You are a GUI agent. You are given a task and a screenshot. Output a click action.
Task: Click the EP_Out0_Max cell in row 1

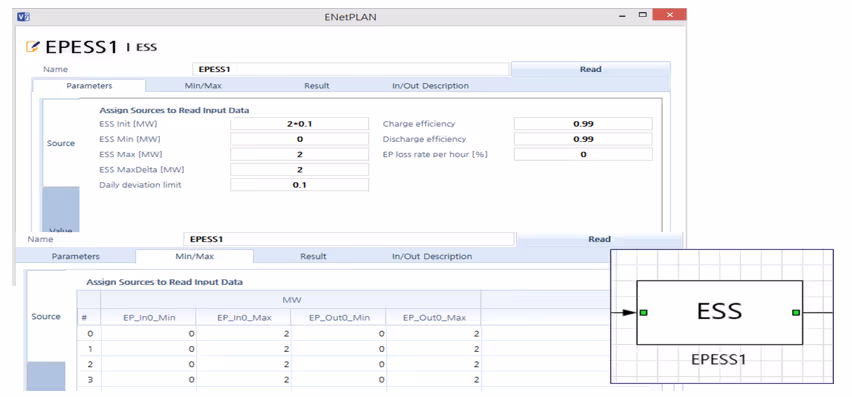(434, 349)
